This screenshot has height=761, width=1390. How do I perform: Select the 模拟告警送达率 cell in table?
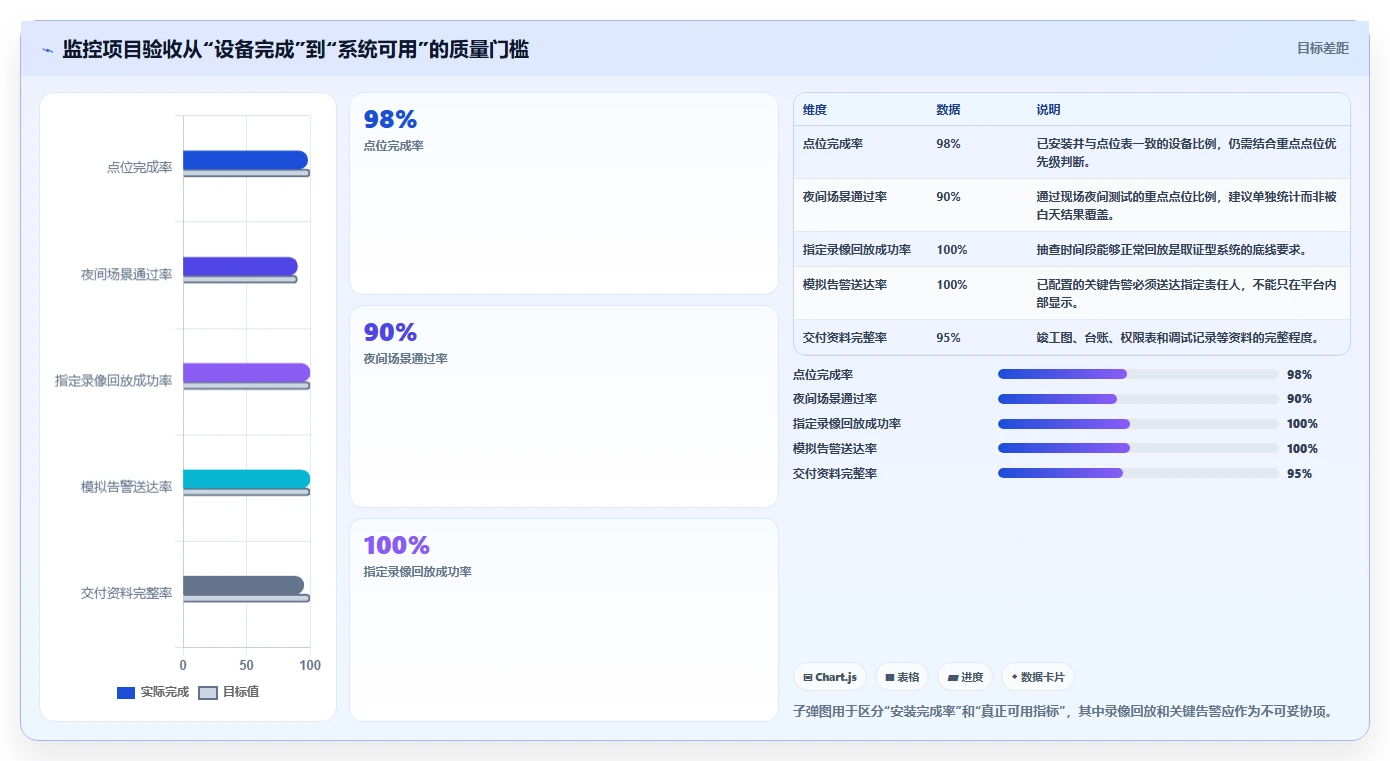pos(845,285)
